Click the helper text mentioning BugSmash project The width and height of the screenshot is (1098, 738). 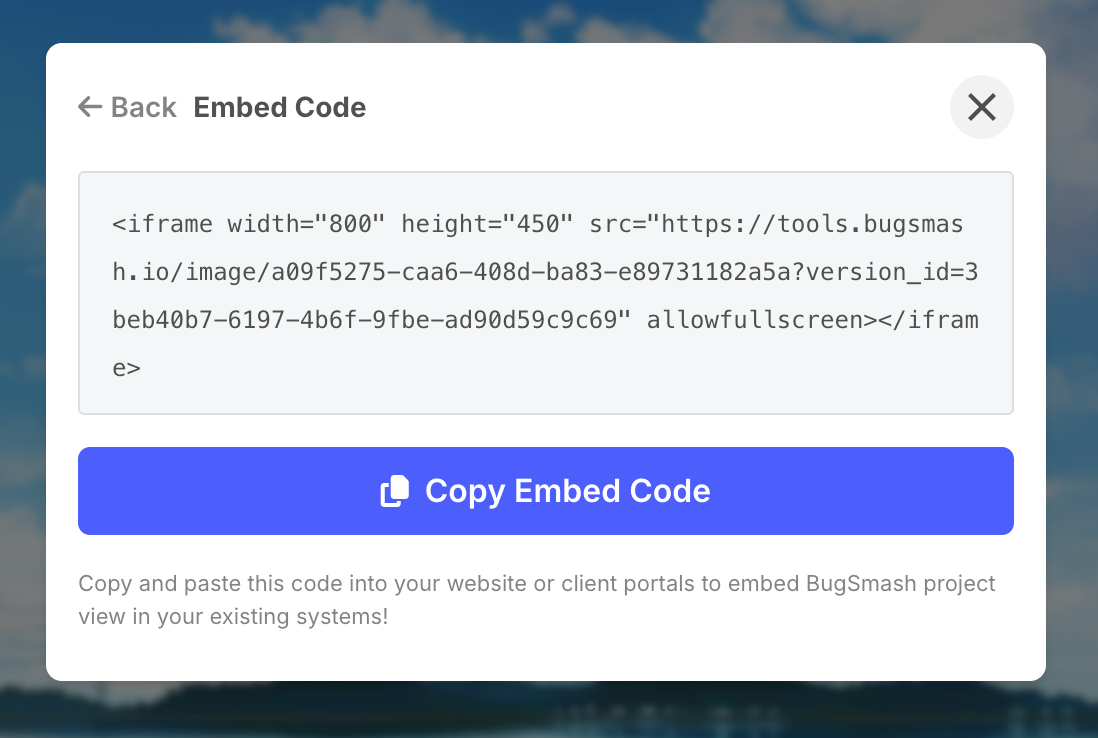coord(536,583)
